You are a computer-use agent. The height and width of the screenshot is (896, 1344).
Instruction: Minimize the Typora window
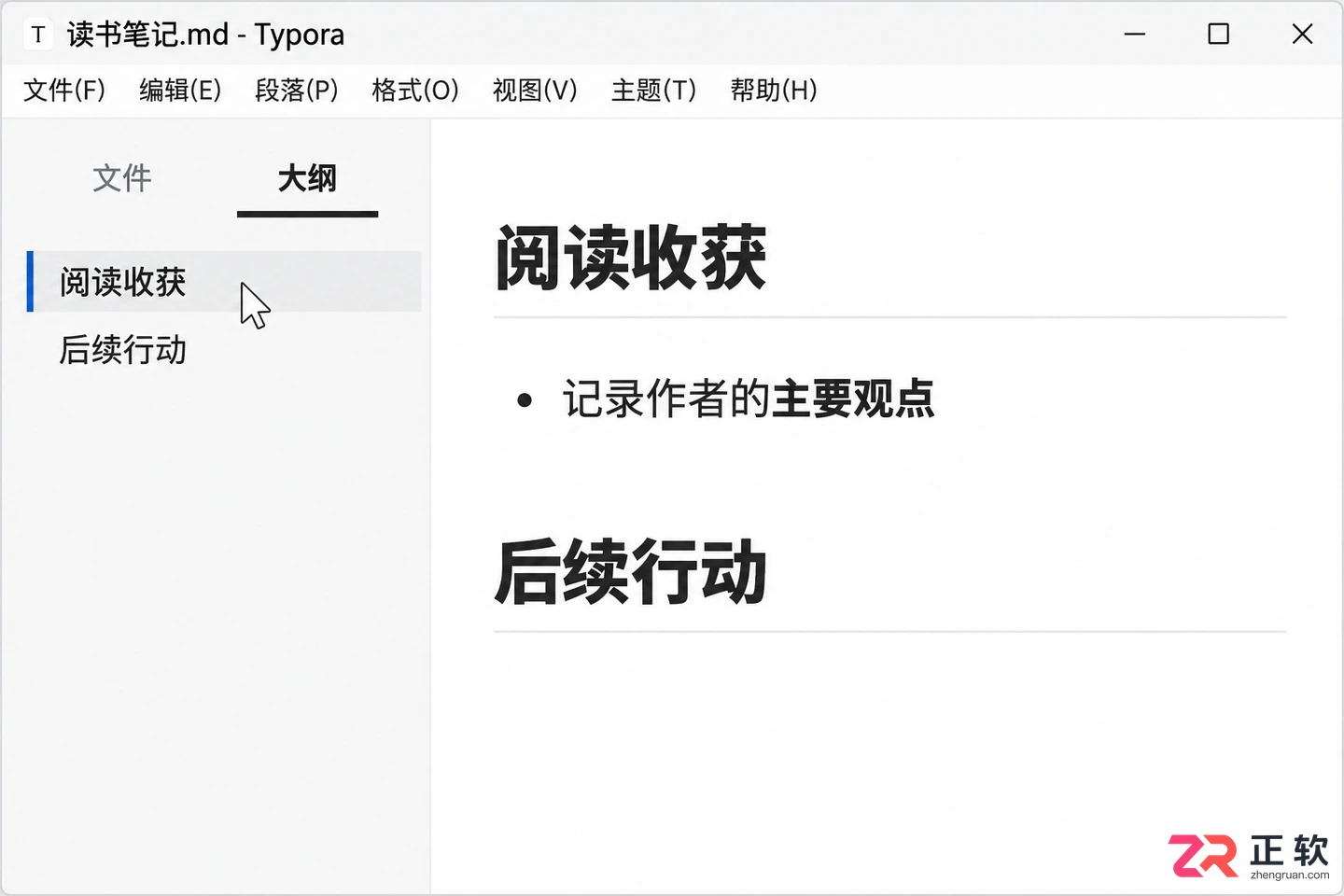pyautogui.click(x=1135, y=35)
